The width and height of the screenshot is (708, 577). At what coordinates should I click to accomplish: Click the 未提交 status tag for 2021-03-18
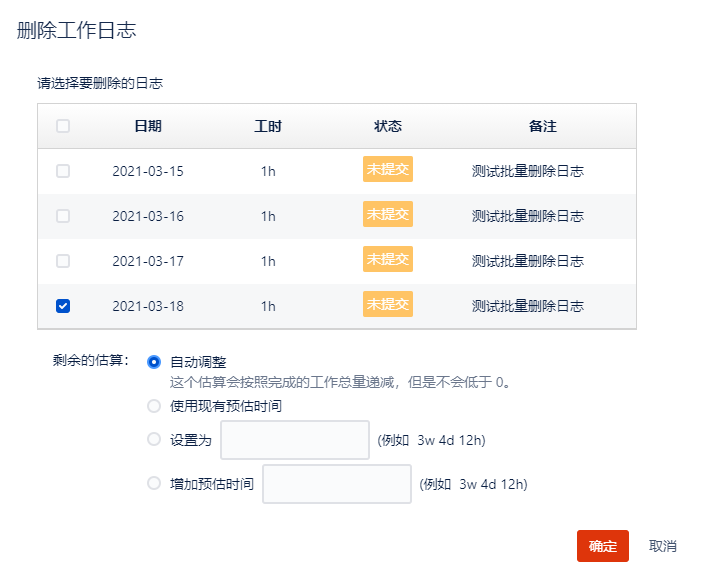[387, 304]
